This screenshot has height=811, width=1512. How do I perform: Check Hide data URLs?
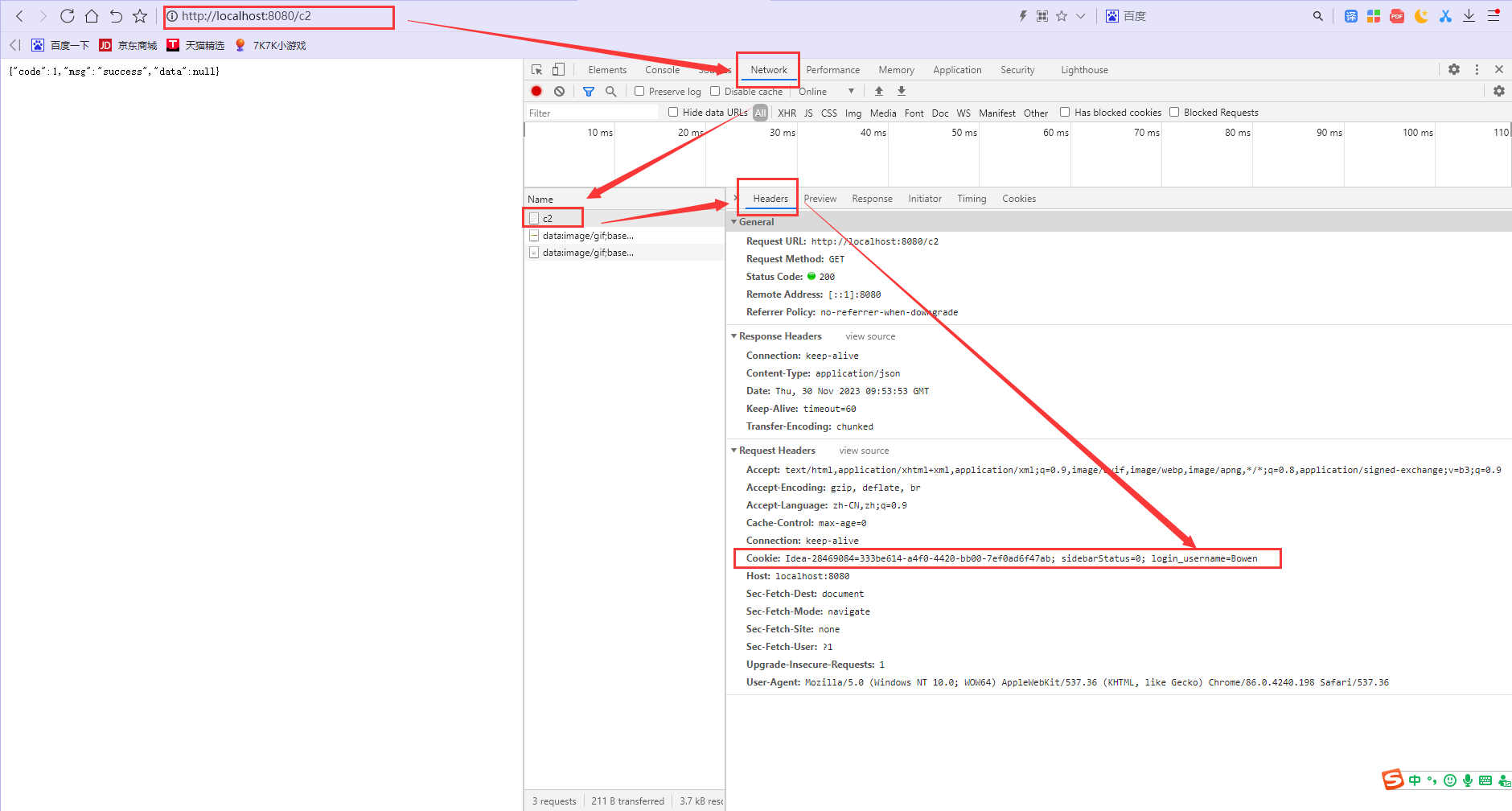tap(673, 113)
